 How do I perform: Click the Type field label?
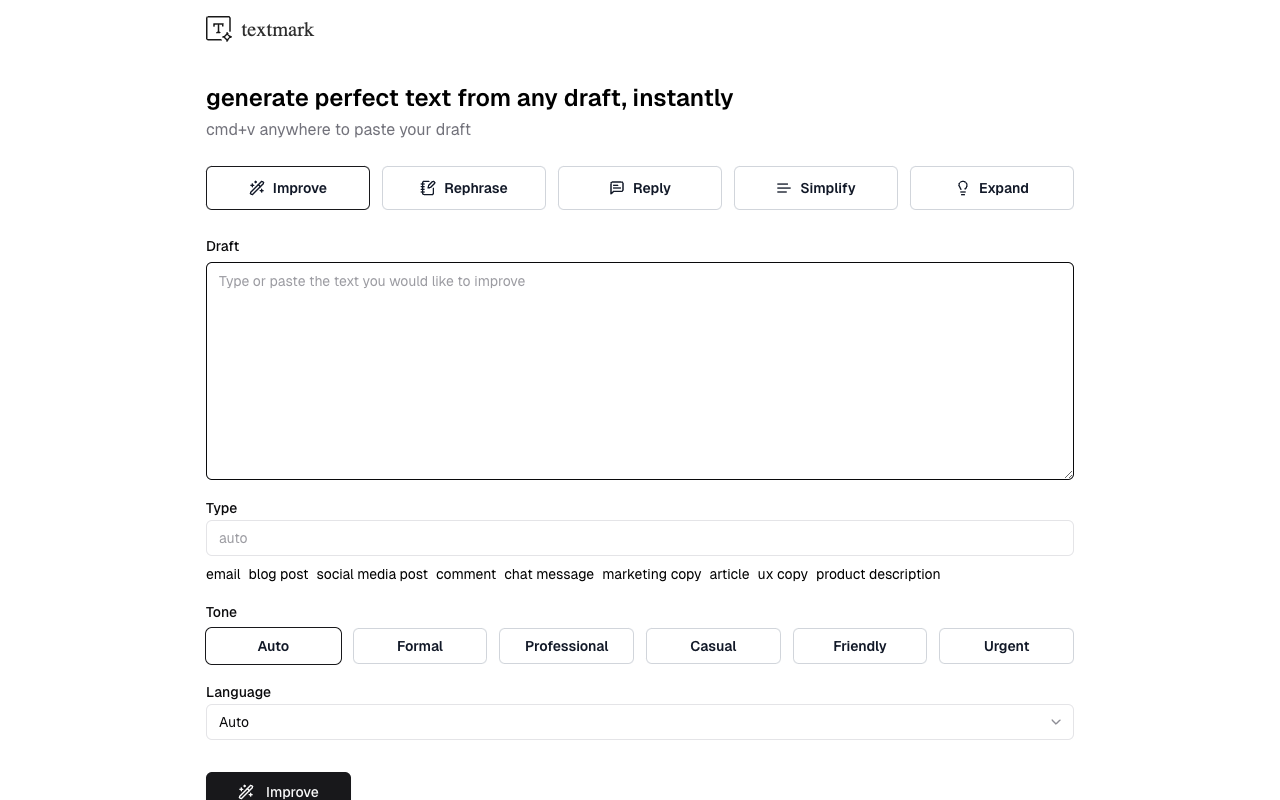221,508
